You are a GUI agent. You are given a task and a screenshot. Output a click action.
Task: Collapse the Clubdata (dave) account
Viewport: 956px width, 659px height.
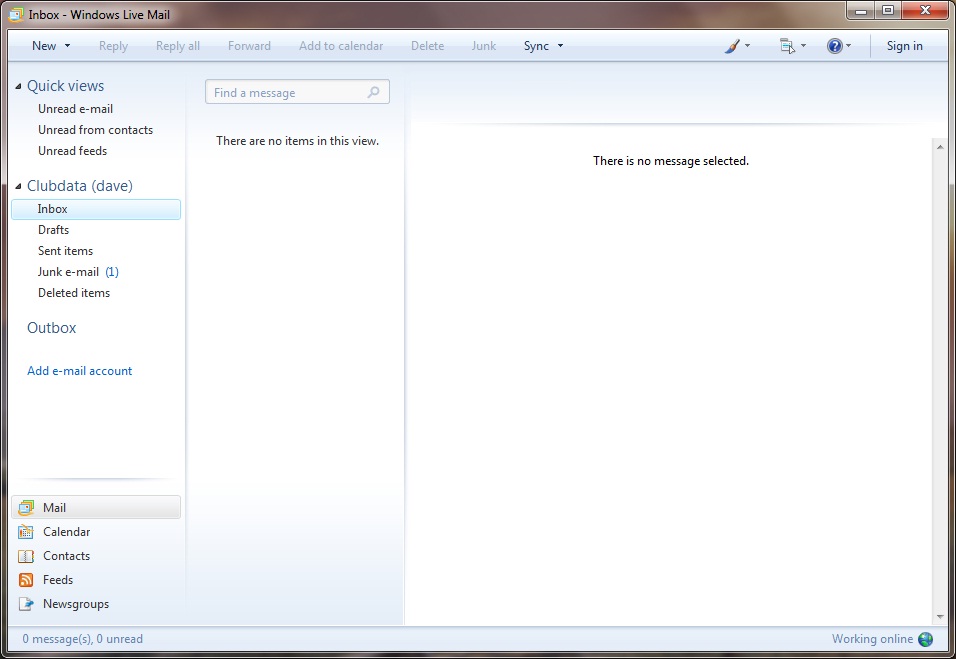(x=18, y=186)
